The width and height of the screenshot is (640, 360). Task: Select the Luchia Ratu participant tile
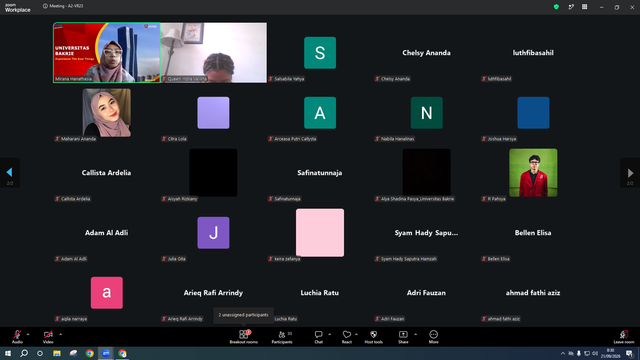(x=320, y=293)
